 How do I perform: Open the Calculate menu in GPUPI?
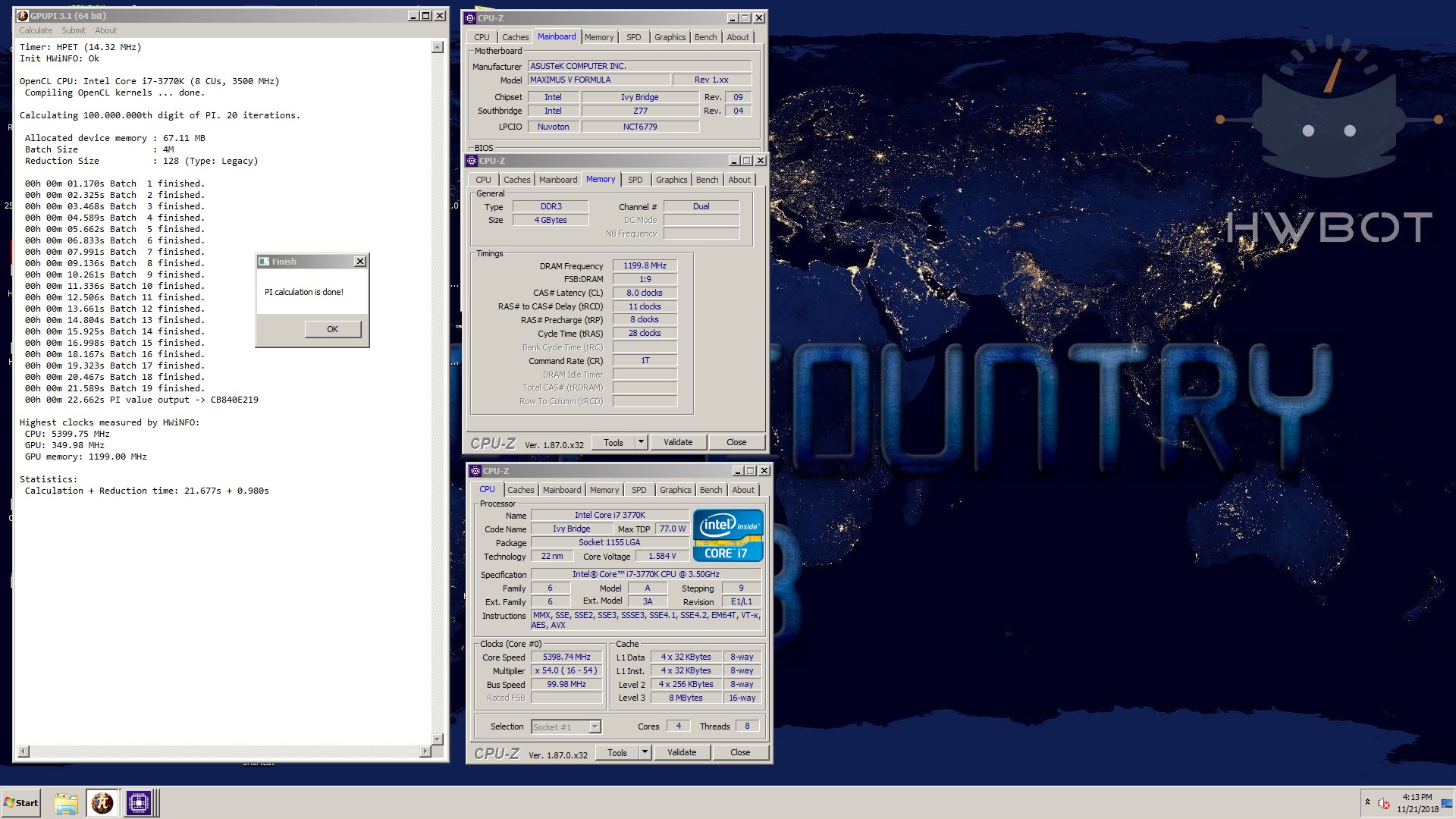[x=36, y=30]
